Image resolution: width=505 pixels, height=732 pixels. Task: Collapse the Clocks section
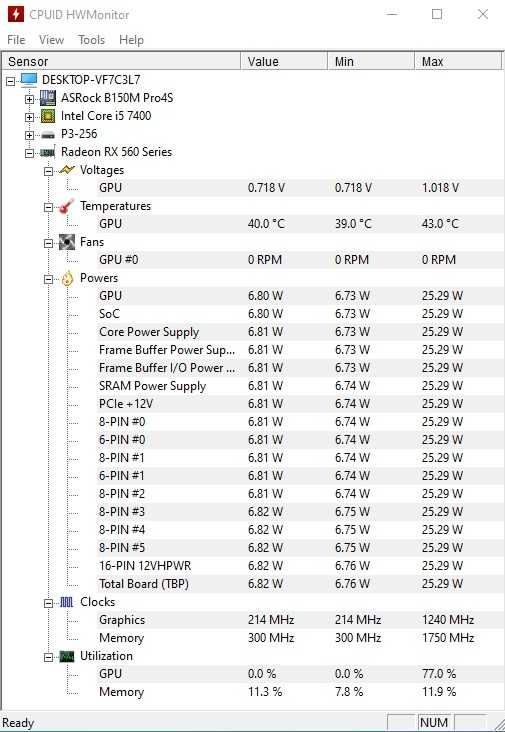click(49, 603)
